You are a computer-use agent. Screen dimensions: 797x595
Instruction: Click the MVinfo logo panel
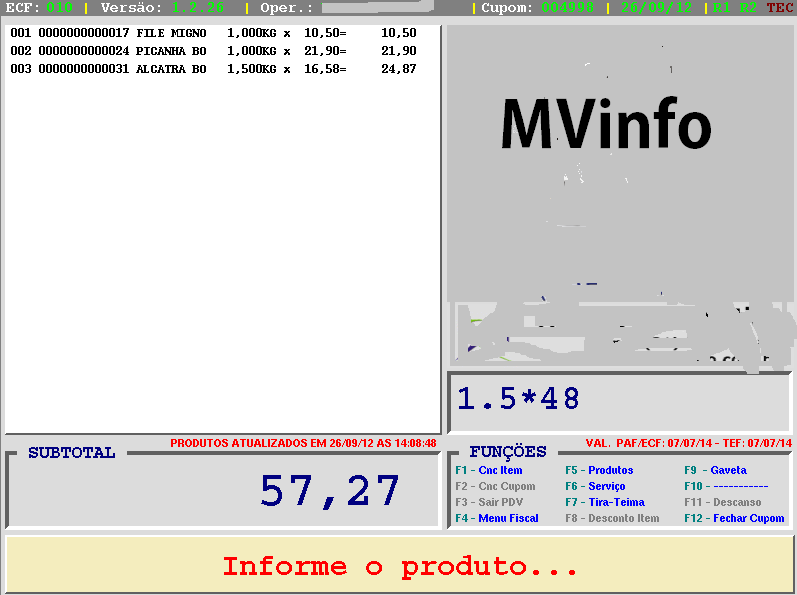pos(619,196)
